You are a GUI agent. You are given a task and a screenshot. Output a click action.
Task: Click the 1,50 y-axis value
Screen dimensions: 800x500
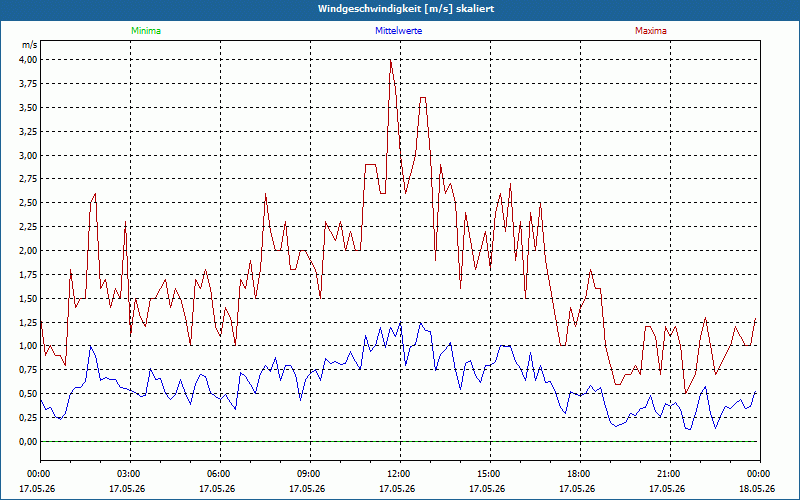pyautogui.click(x=28, y=298)
